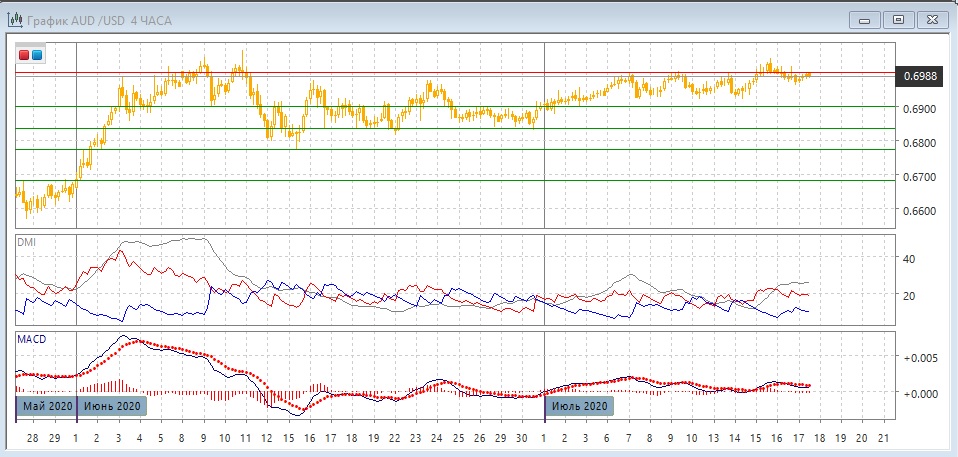
Task: Click the Июль 2020 month marker
Action: pos(579,406)
